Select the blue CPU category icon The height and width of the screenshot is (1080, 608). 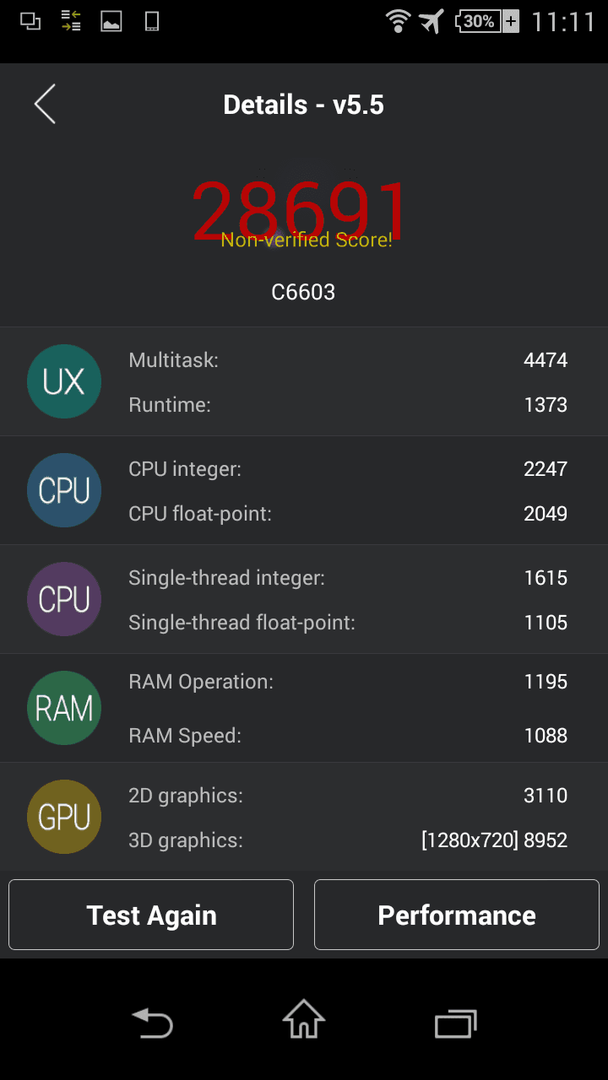click(64, 490)
